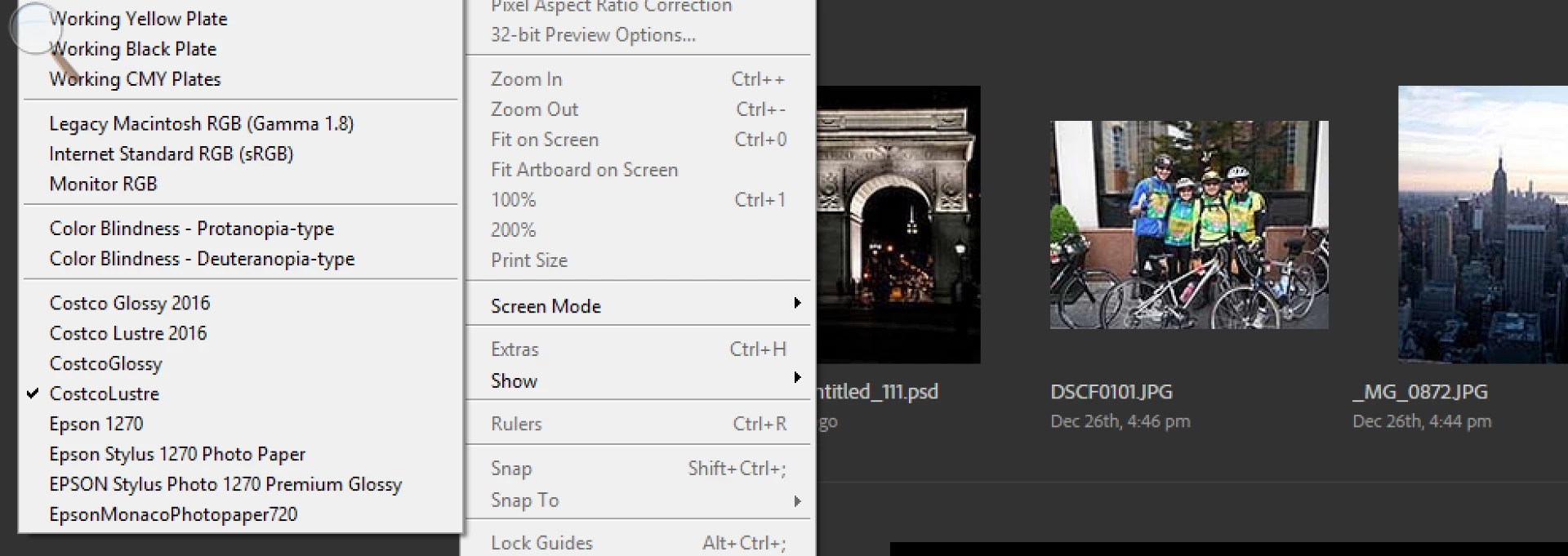Select Internet Standard RGB (sRGB)

coord(241,154)
